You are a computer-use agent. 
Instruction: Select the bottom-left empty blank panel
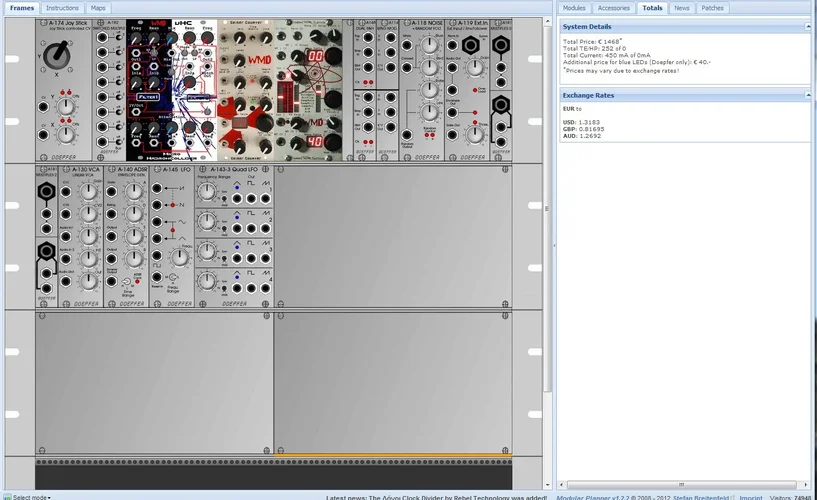(x=154, y=383)
